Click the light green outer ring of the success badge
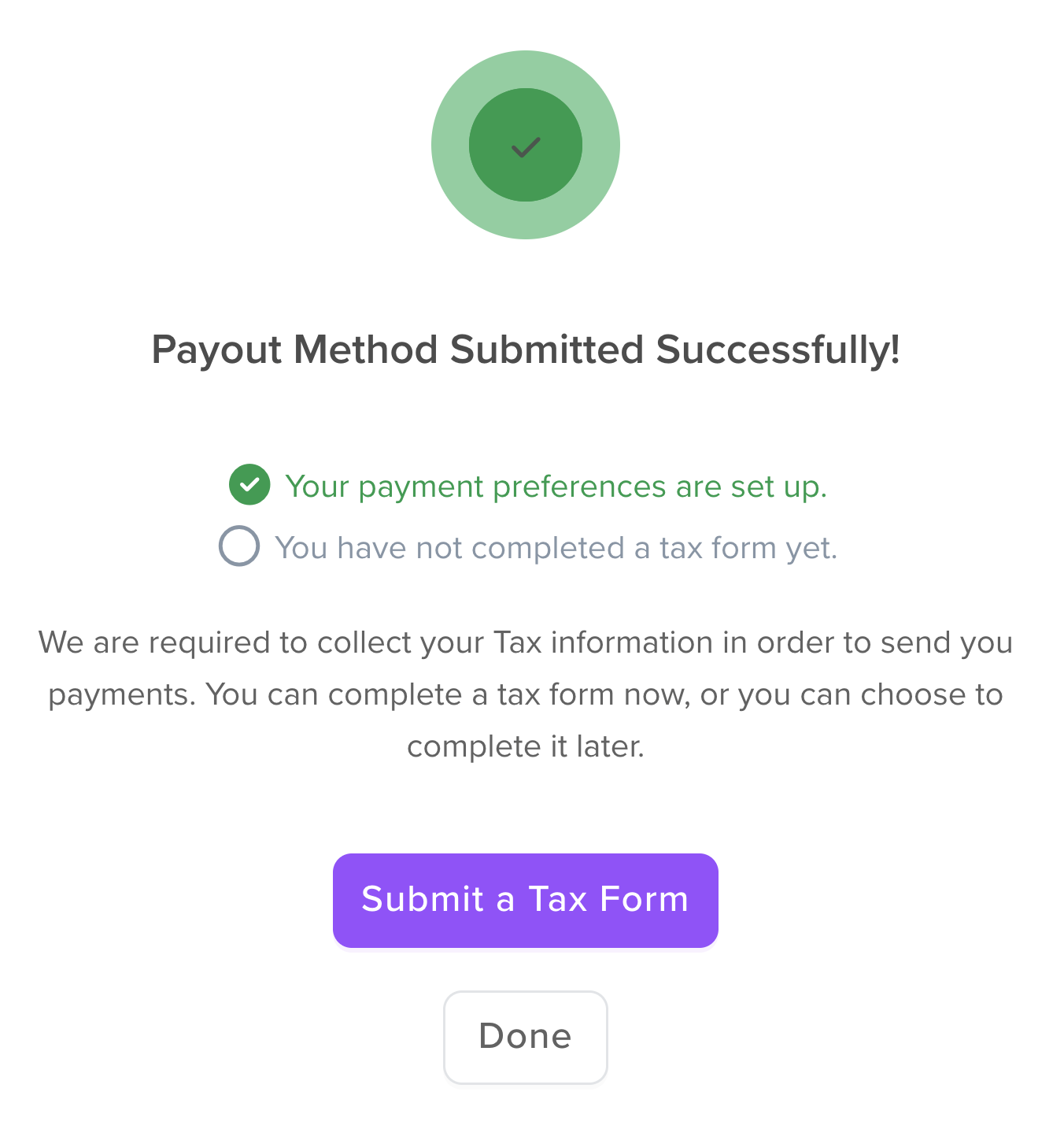Screen dimensions: 1064x1140 click(451, 145)
